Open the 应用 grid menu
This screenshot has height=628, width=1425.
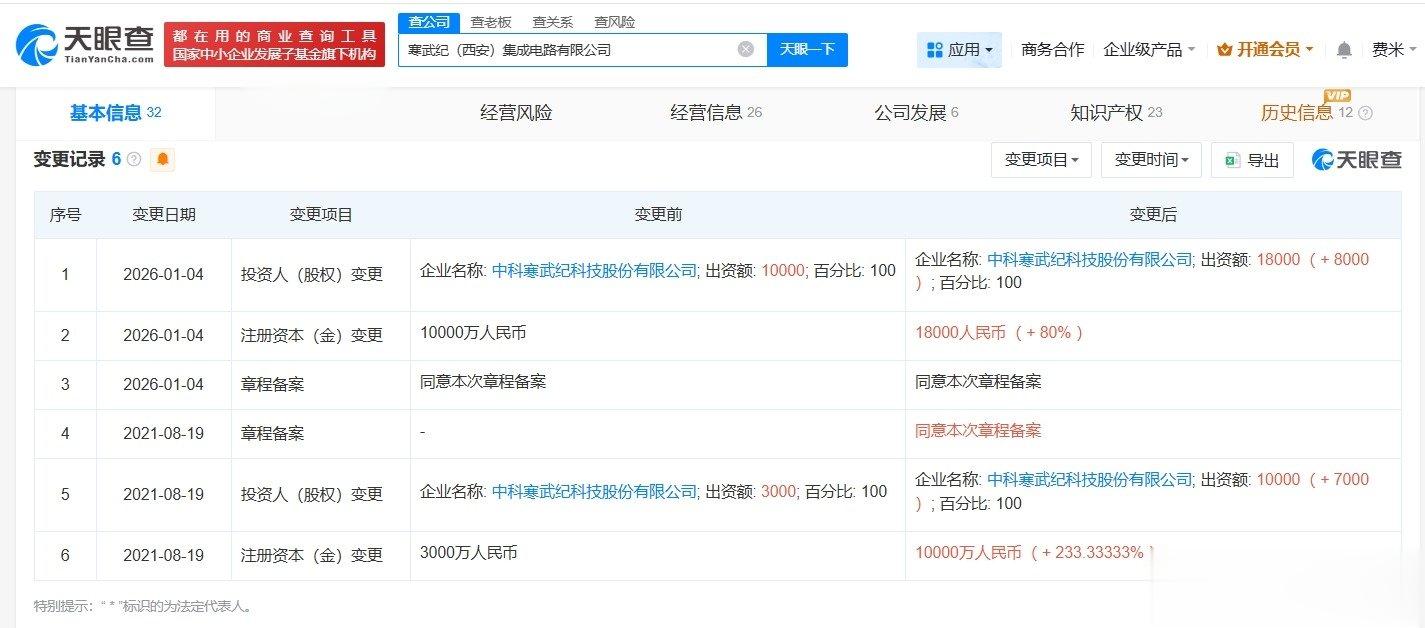click(959, 50)
